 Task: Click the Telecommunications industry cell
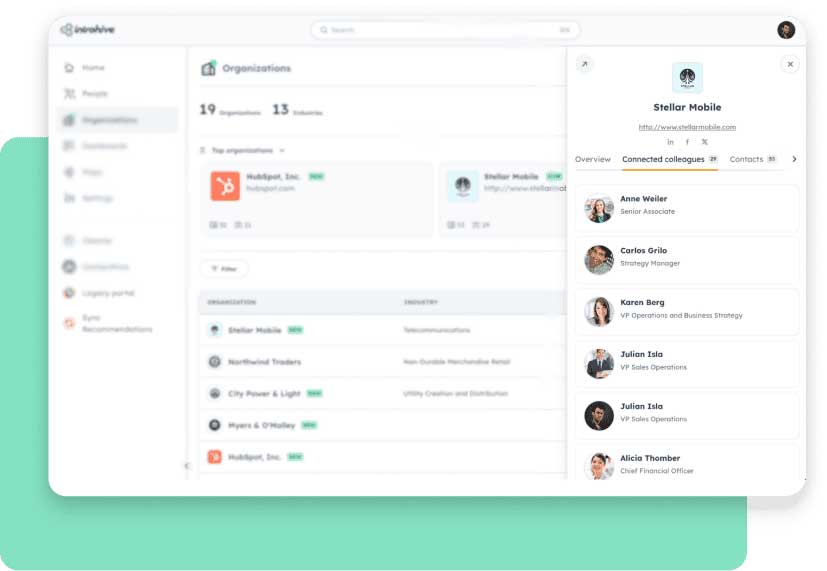[x=437, y=330]
